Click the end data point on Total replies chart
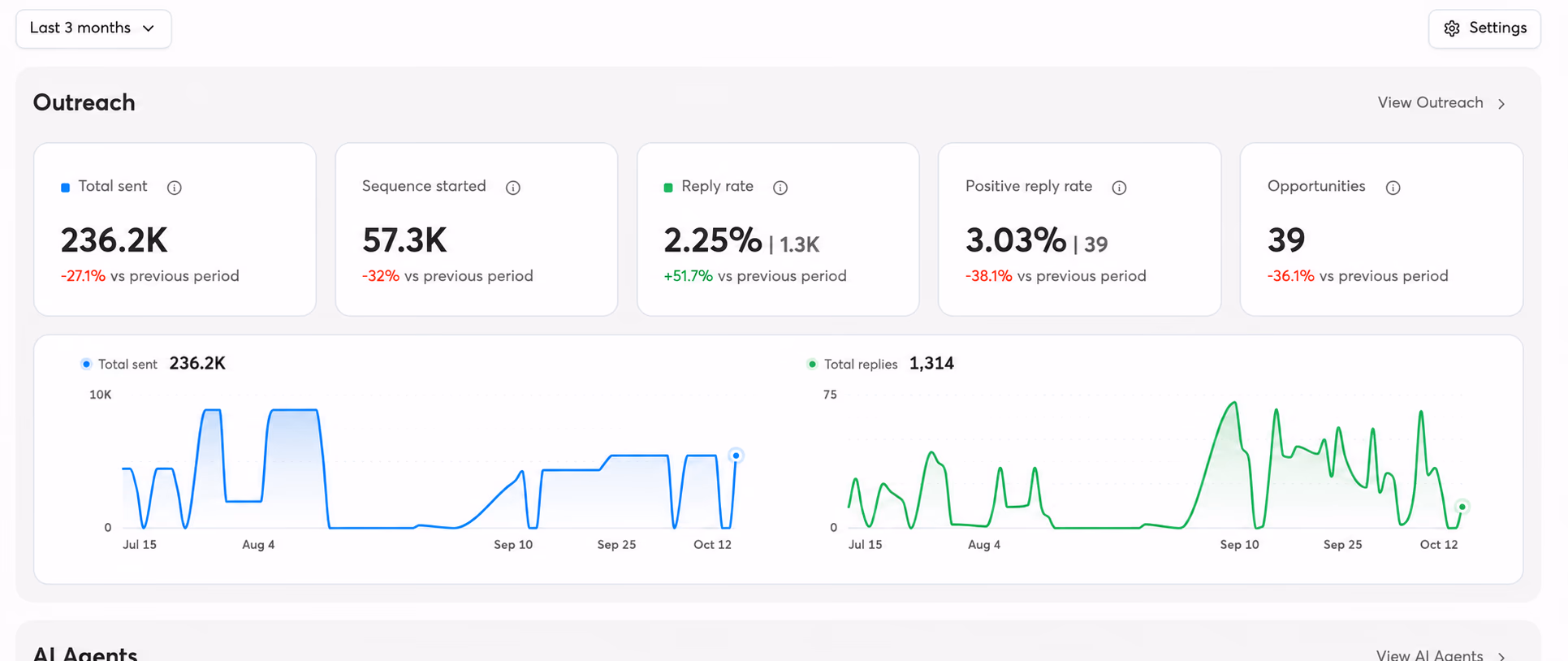Viewport: 1568px width, 661px height. point(1462,507)
